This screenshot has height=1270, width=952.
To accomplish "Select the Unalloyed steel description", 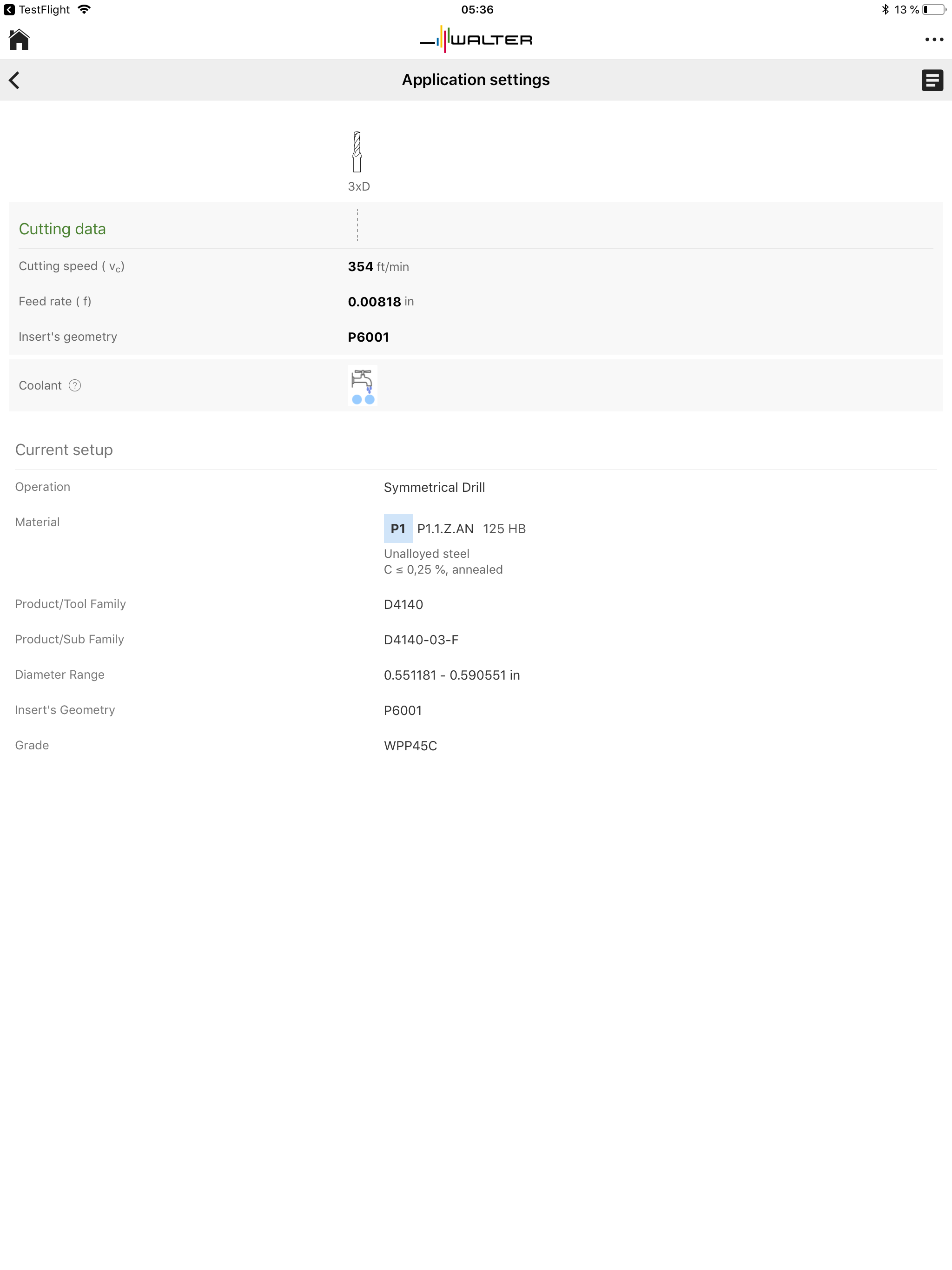I will (427, 554).
